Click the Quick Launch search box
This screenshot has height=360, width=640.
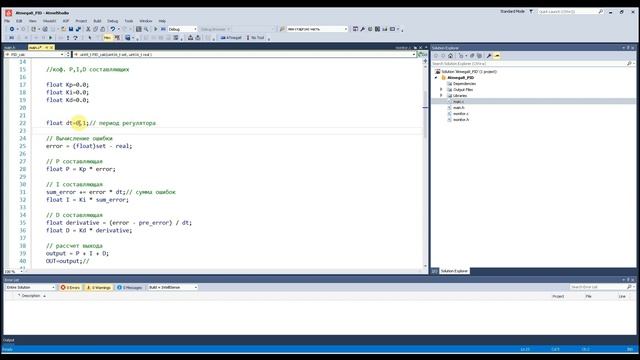pos(570,12)
